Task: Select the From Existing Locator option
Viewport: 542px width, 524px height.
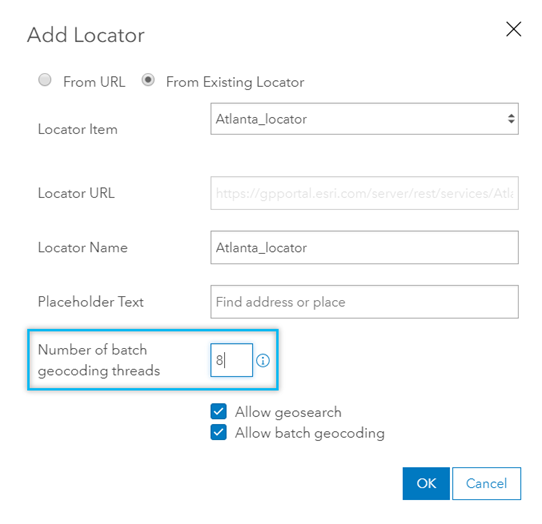Action: [148, 80]
